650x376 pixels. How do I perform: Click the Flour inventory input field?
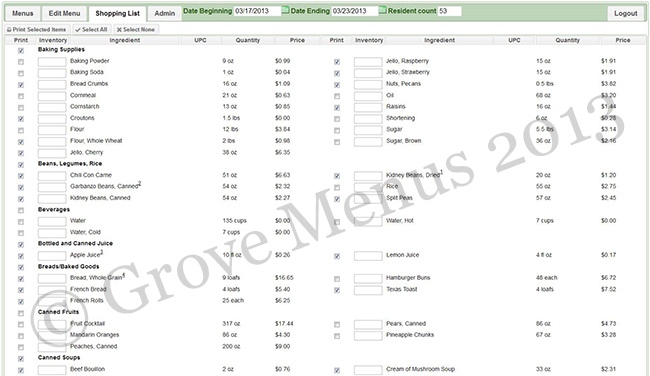point(52,130)
